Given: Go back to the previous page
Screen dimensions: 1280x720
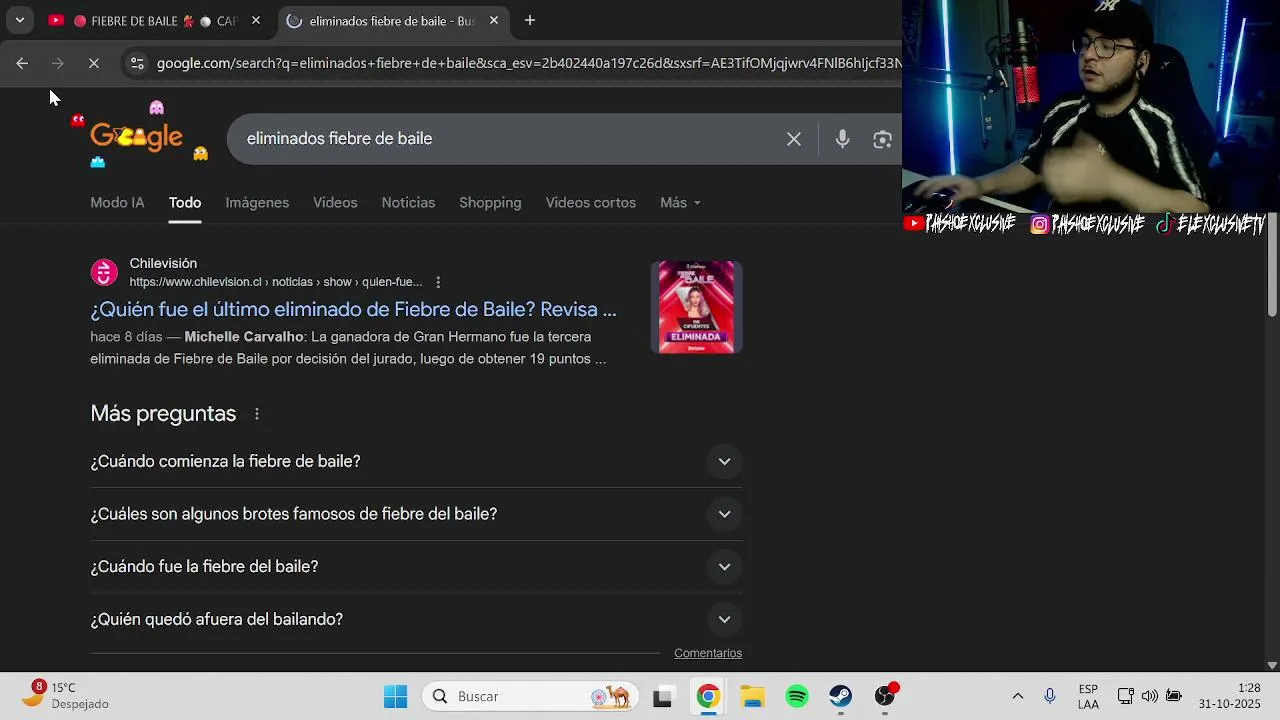Looking at the screenshot, I should (x=22, y=63).
